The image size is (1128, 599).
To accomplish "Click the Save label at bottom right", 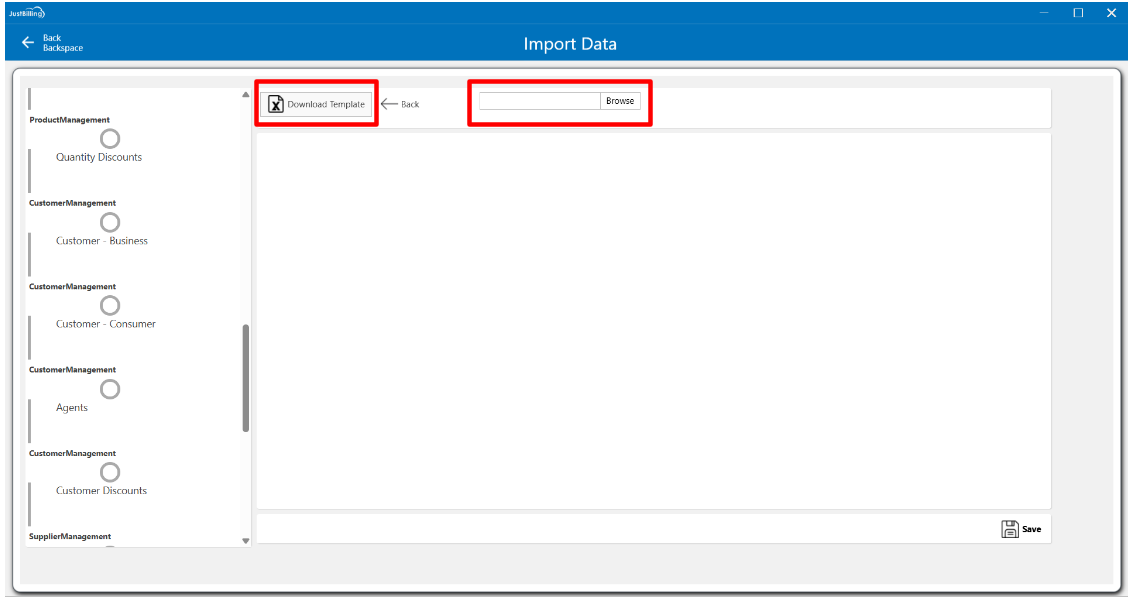I will 1031,529.
